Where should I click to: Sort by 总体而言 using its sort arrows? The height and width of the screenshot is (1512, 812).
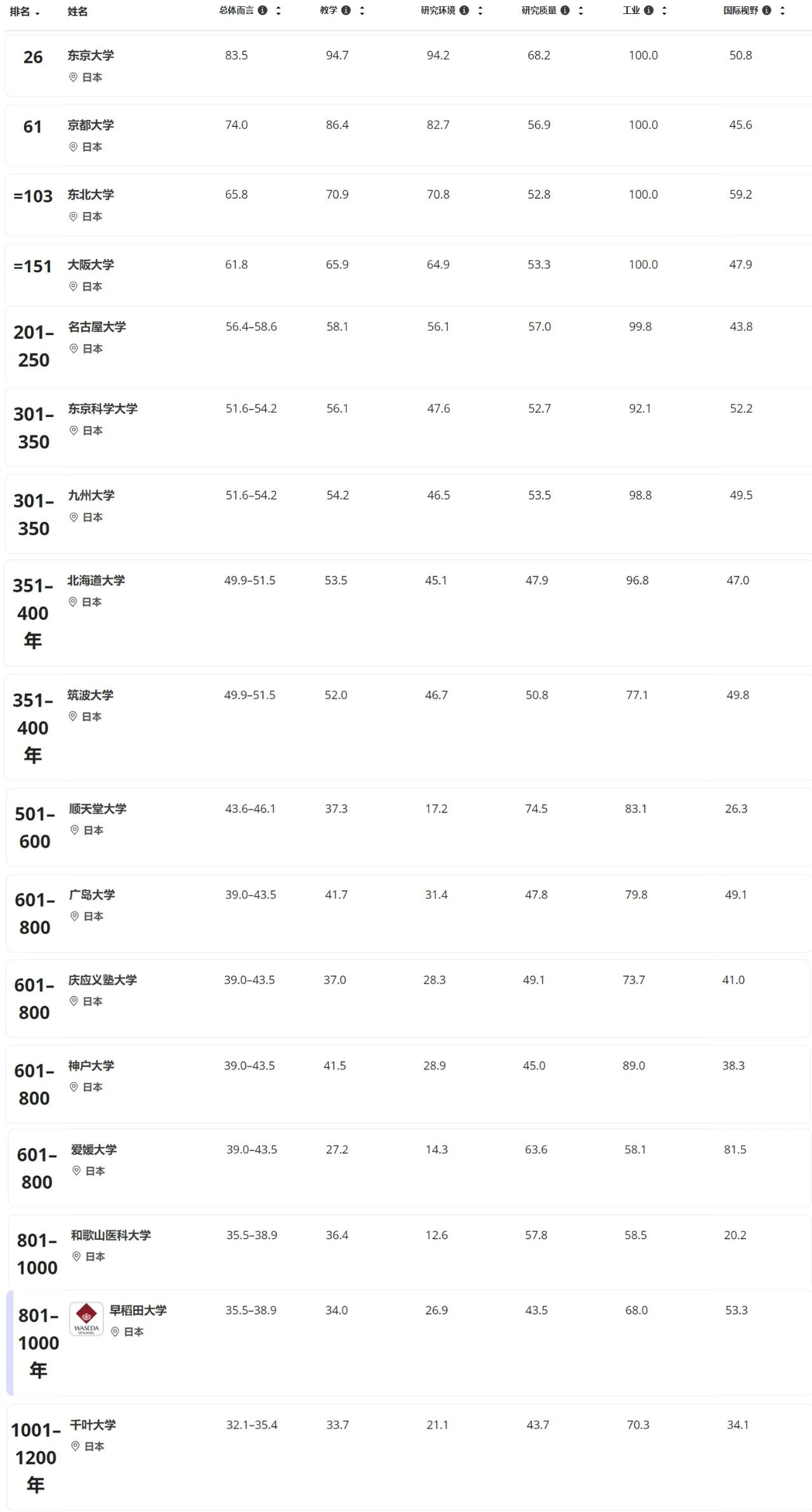278,11
